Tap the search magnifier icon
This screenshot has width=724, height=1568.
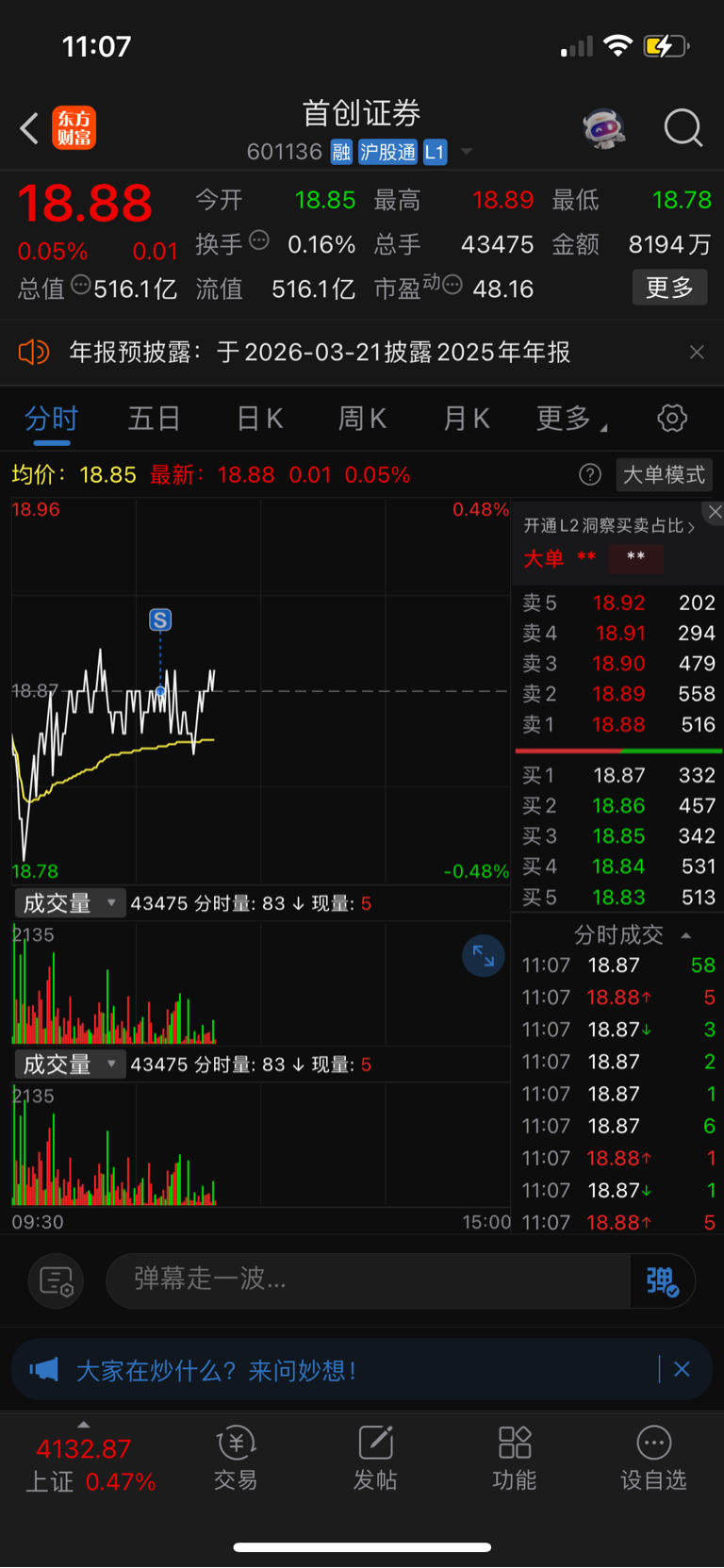coord(683,128)
